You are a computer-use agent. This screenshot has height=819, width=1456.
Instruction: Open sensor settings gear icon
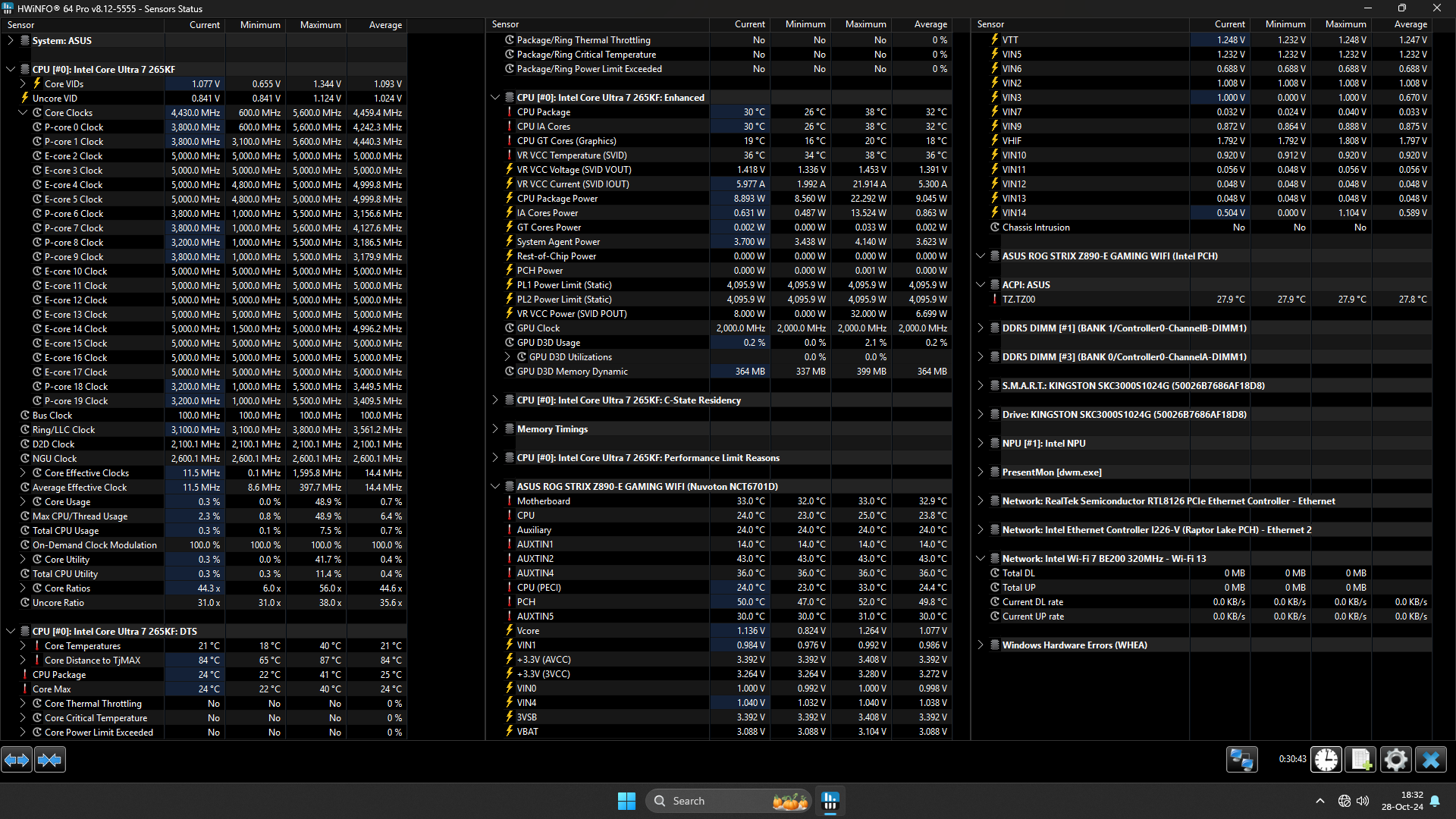(x=1395, y=759)
